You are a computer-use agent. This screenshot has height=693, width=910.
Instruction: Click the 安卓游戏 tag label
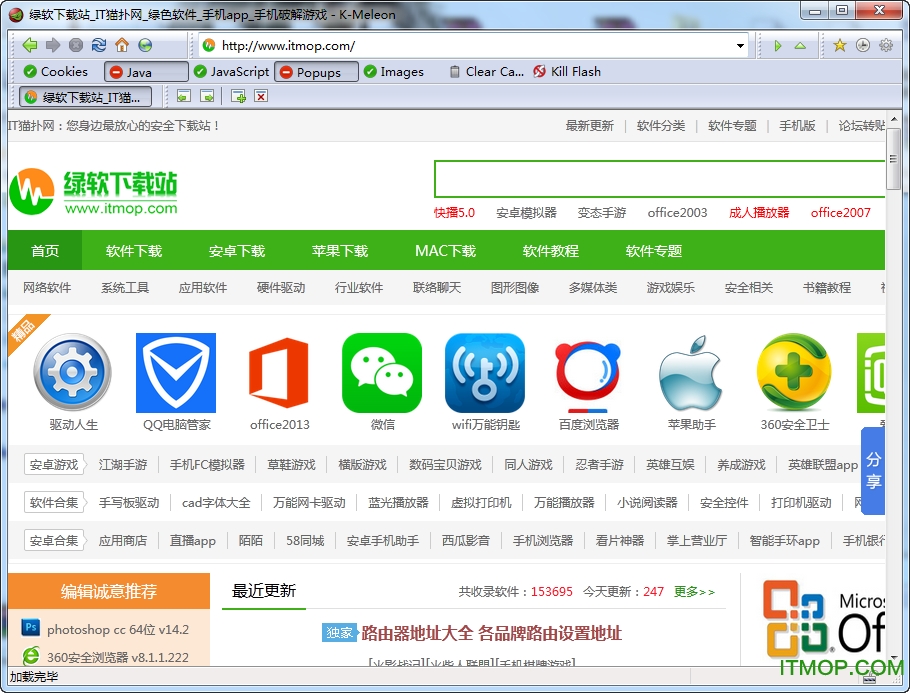[x=54, y=464]
